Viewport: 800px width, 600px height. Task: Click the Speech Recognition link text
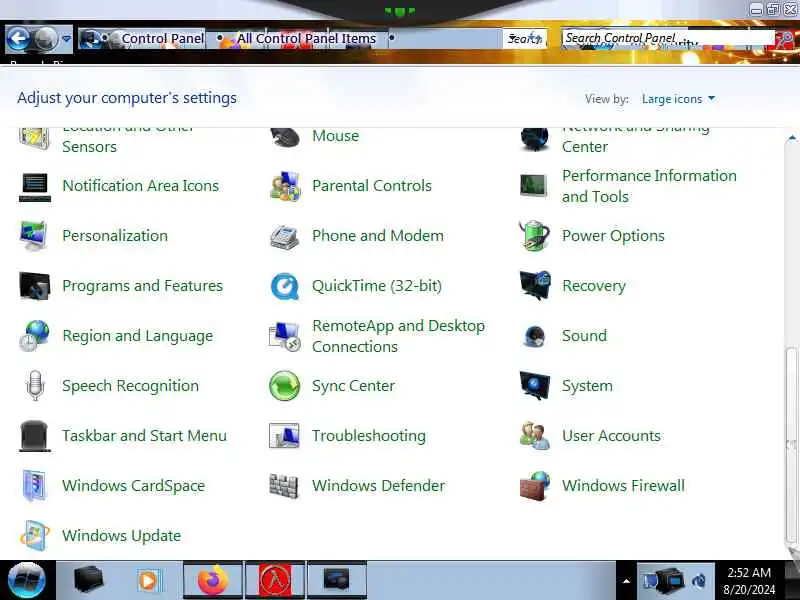131,386
